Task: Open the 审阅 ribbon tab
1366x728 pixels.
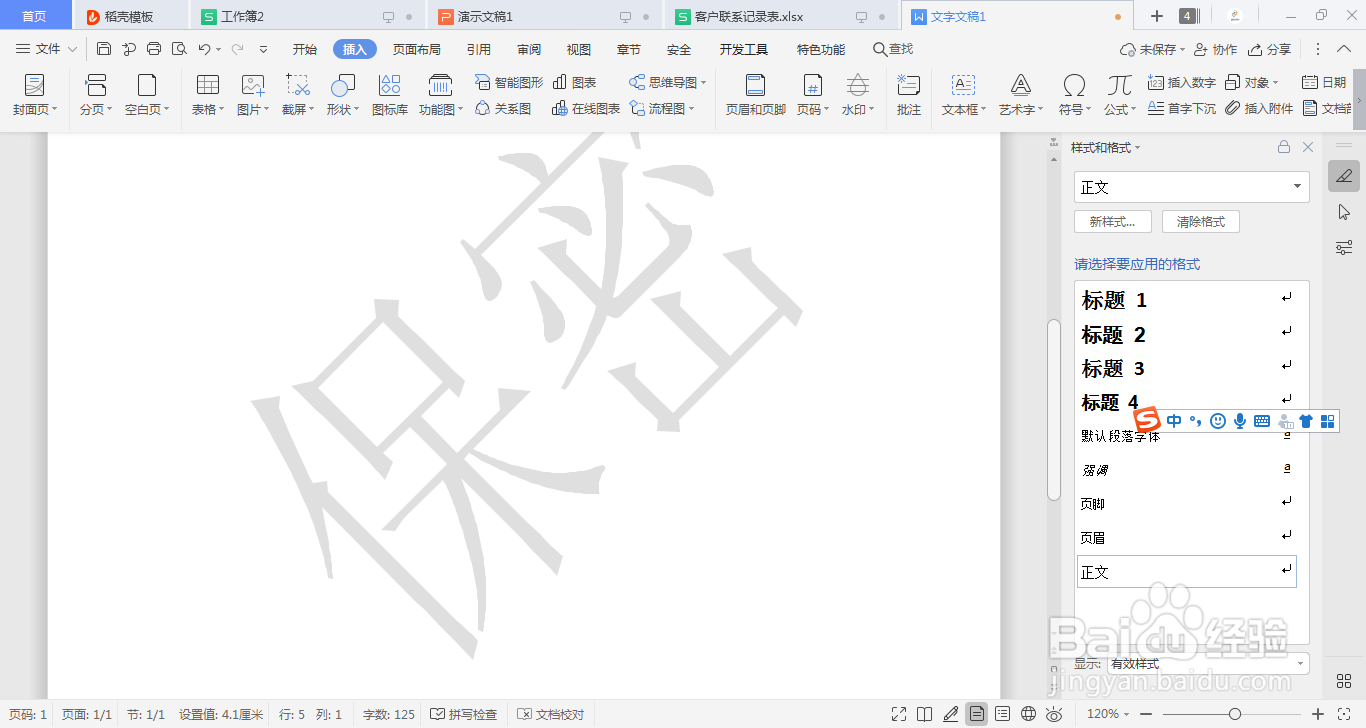Action: click(x=529, y=49)
